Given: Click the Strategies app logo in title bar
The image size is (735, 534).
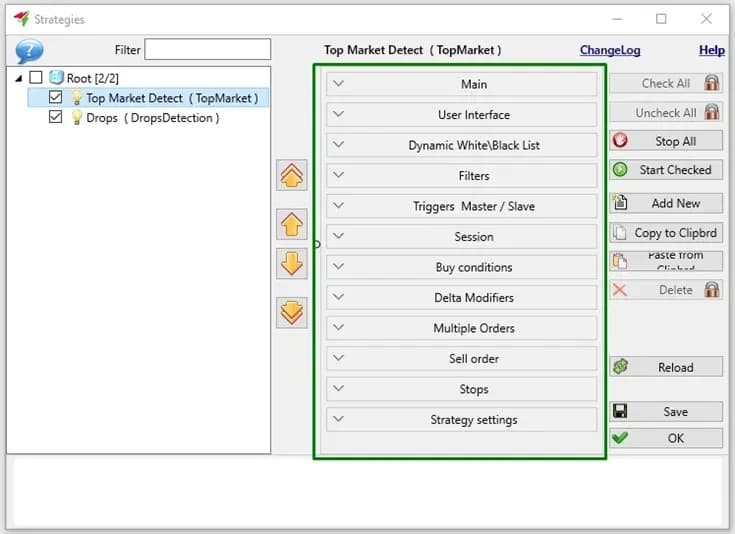Looking at the screenshot, I should pos(22,19).
